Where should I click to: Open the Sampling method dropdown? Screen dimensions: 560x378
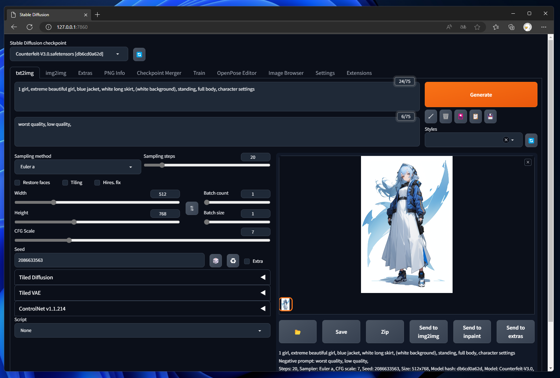(78, 167)
